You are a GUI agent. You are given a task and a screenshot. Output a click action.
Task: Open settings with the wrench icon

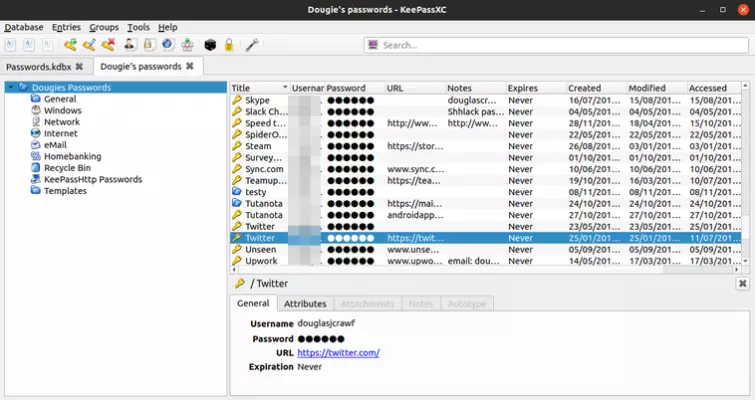(252, 45)
